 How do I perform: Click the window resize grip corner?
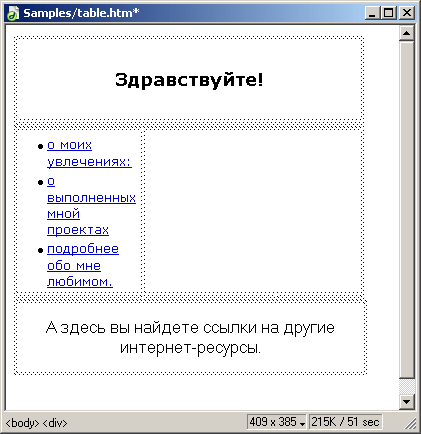pos(411,423)
